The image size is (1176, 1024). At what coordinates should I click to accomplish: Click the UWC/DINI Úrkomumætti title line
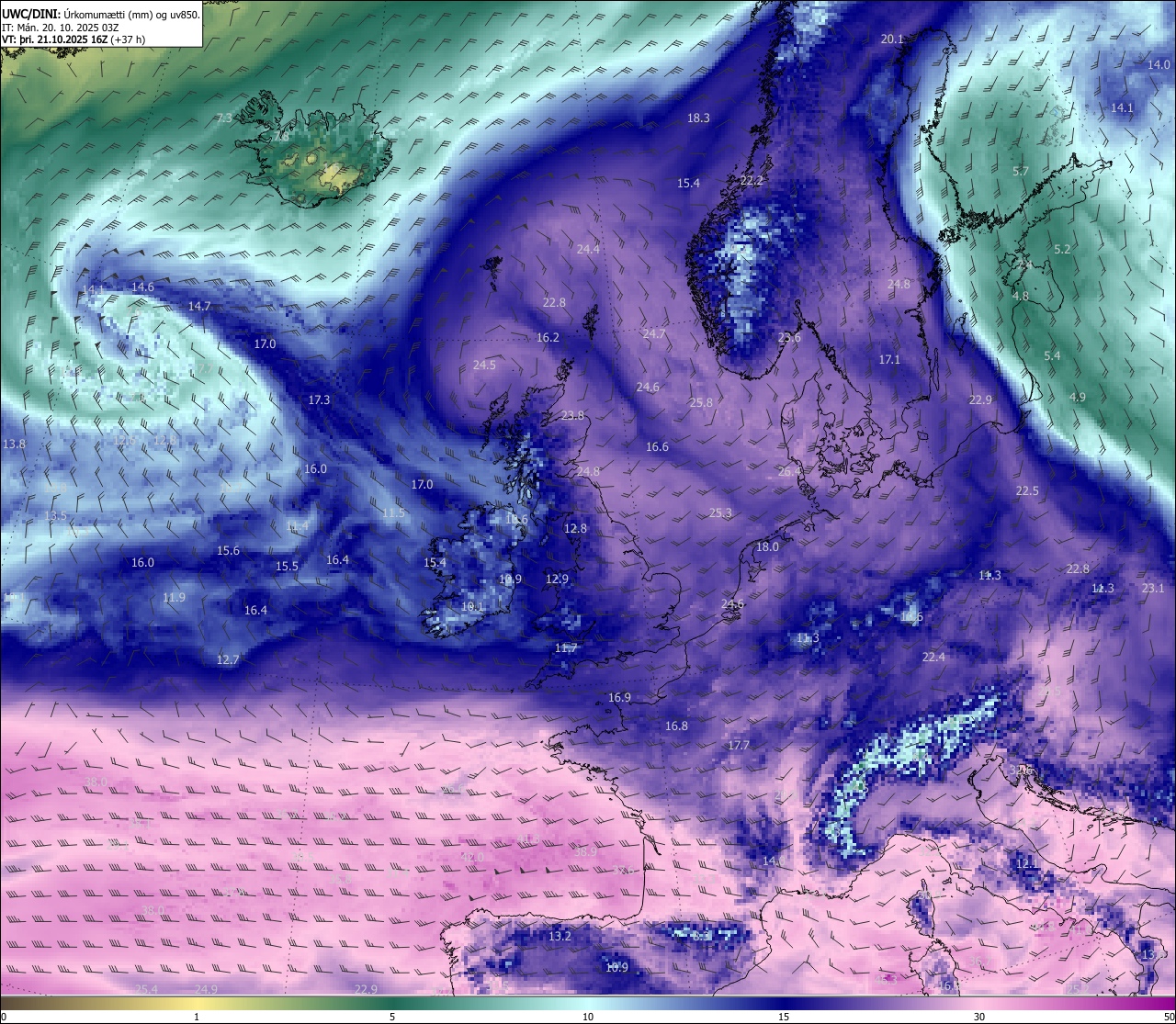(101, 14)
